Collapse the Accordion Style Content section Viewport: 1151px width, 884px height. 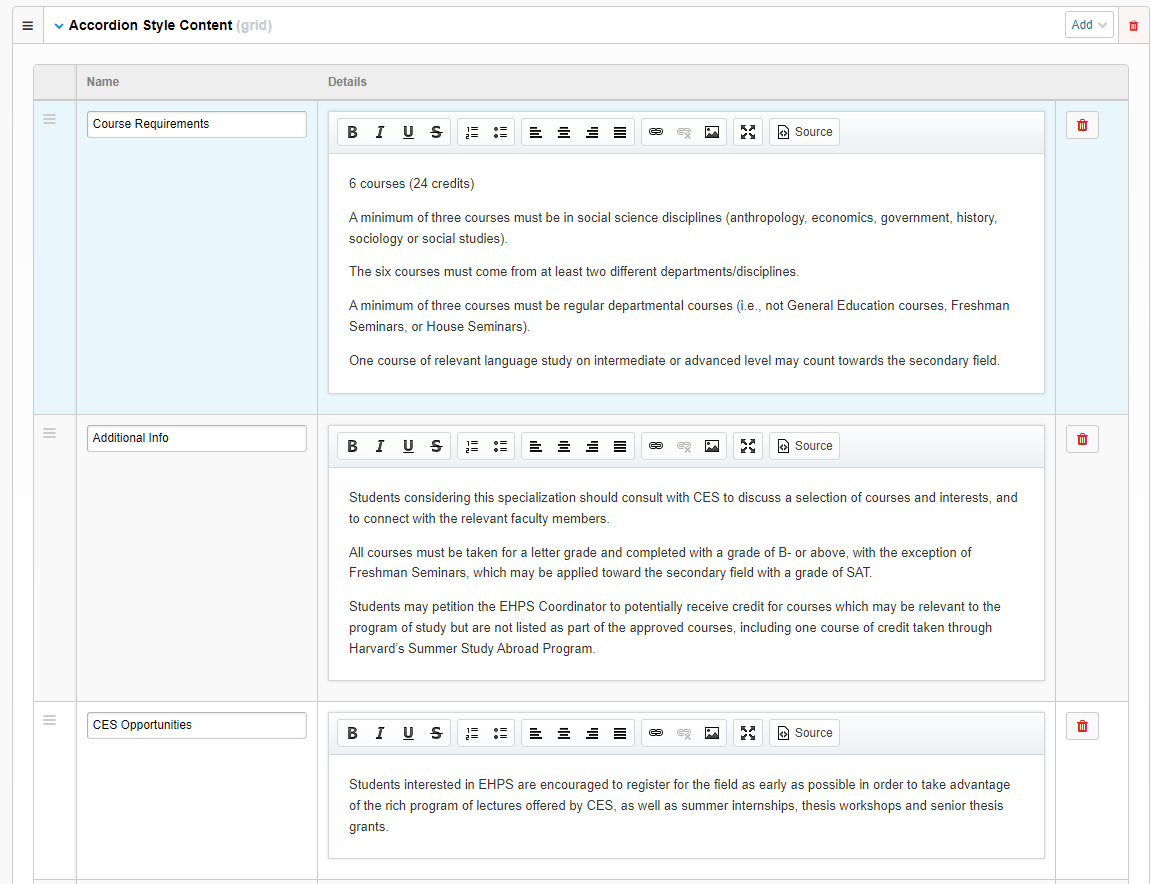point(59,26)
